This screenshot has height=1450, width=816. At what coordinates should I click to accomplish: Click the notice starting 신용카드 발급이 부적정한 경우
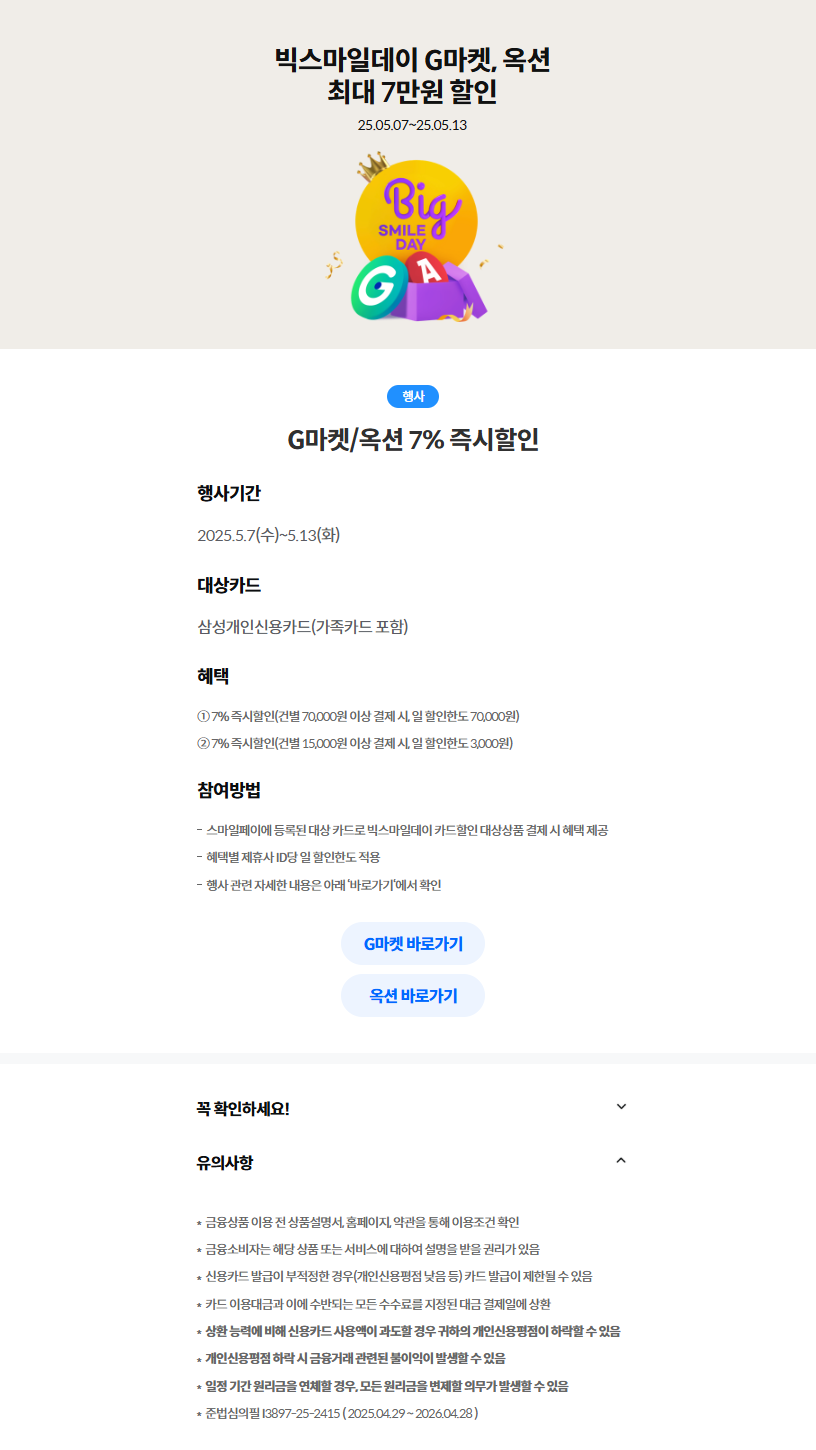395,1277
